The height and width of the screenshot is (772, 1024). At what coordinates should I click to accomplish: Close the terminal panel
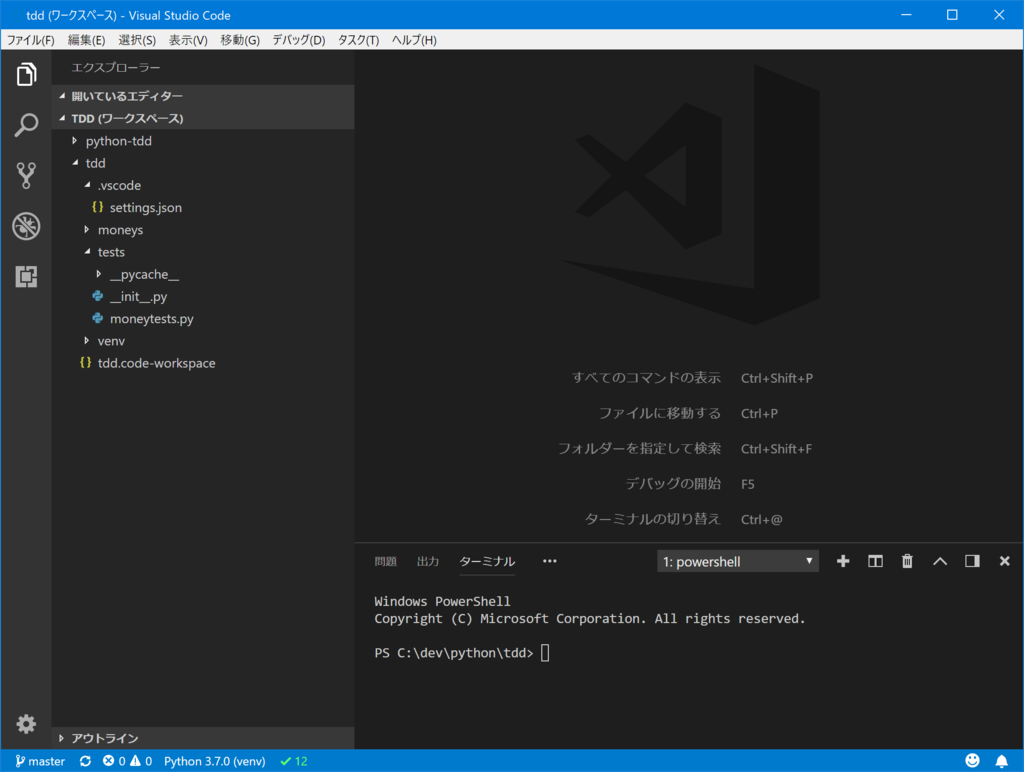1004,561
